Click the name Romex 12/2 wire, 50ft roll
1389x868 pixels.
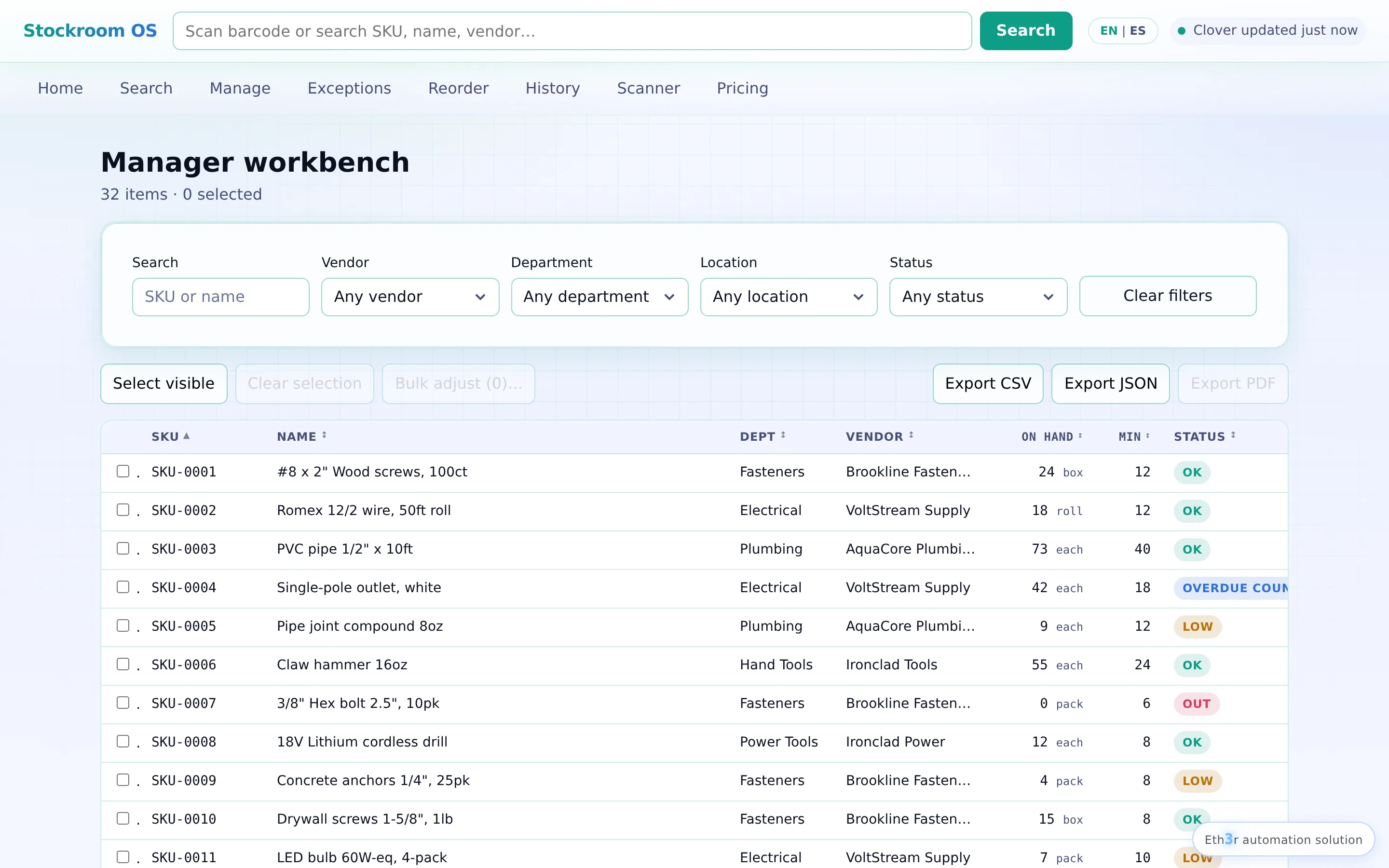click(363, 510)
